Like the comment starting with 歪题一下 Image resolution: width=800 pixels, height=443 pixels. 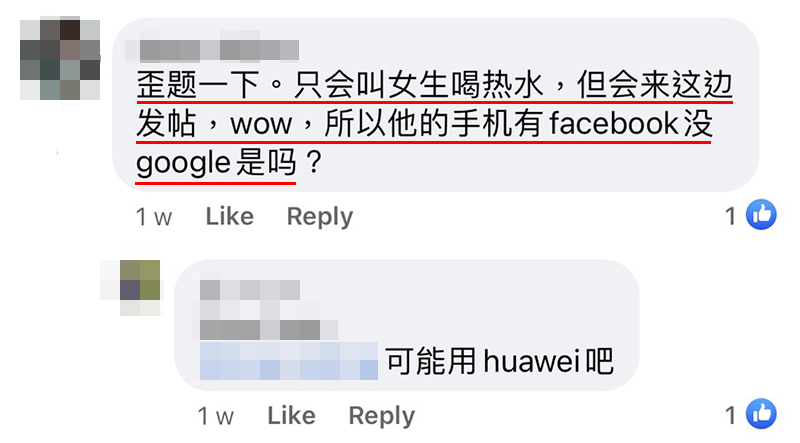pyautogui.click(x=230, y=216)
